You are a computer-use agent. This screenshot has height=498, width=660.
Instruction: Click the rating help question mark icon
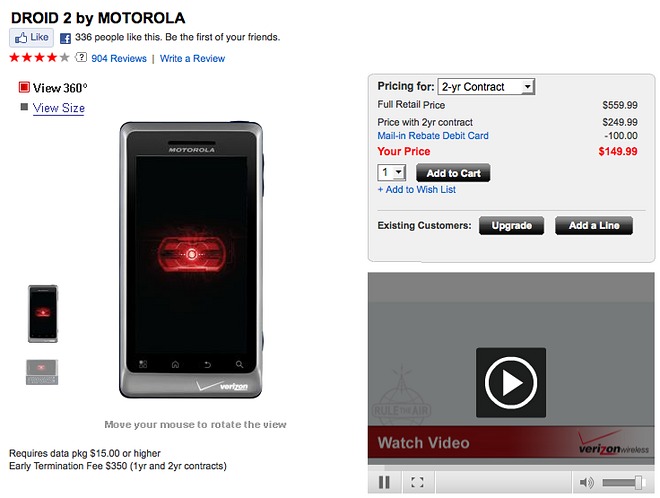pyautogui.click(x=81, y=57)
